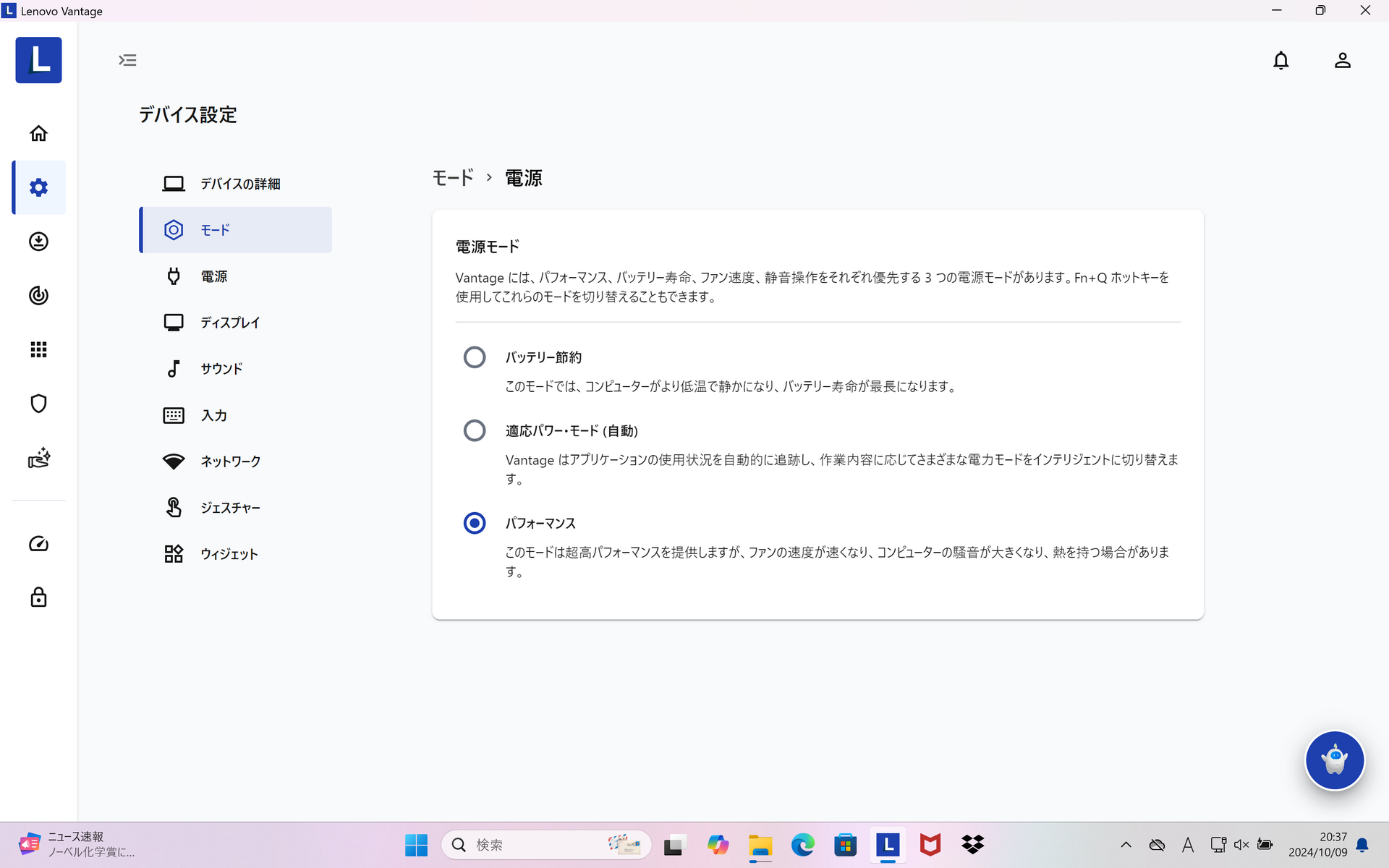Open system update download icon
This screenshot has height=868, width=1389.
point(38,241)
